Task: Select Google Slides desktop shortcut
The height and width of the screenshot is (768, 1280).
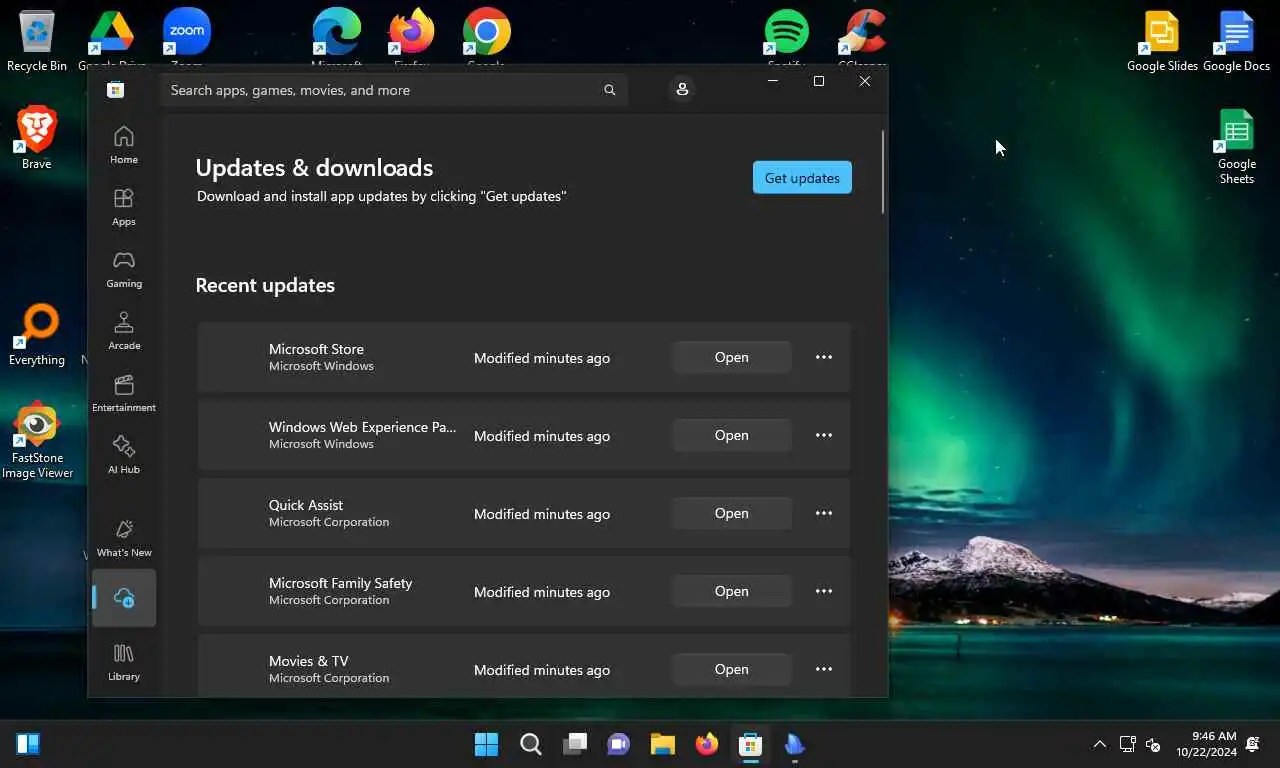Action: 1162,41
